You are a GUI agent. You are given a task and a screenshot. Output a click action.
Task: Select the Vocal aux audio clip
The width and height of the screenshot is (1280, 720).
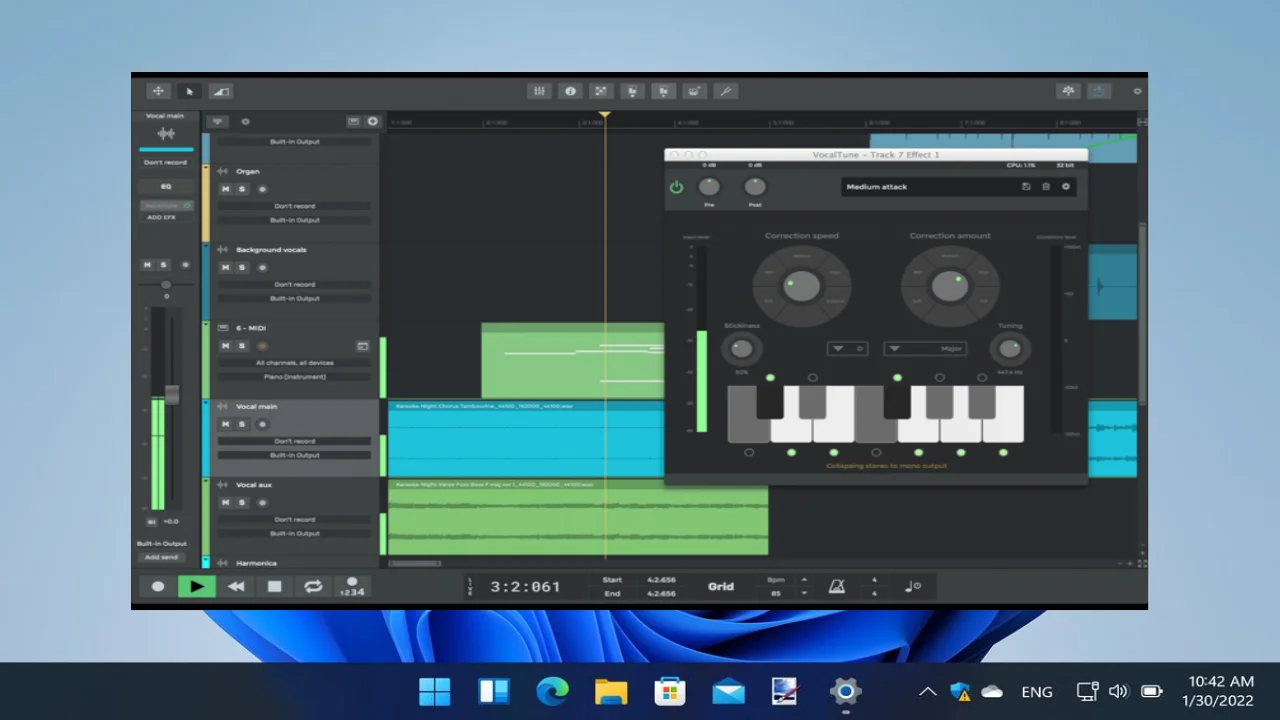[578, 517]
